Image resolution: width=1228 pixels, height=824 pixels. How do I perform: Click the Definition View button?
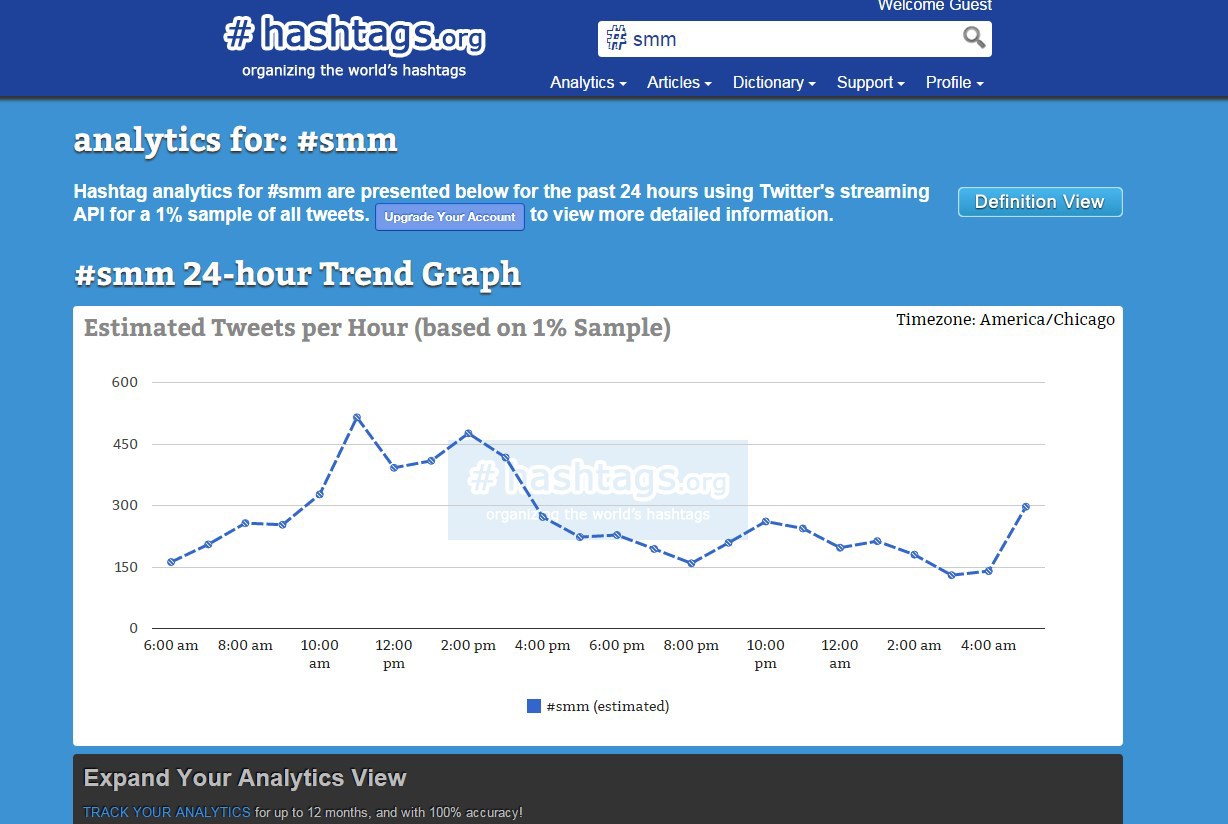(1040, 202)
